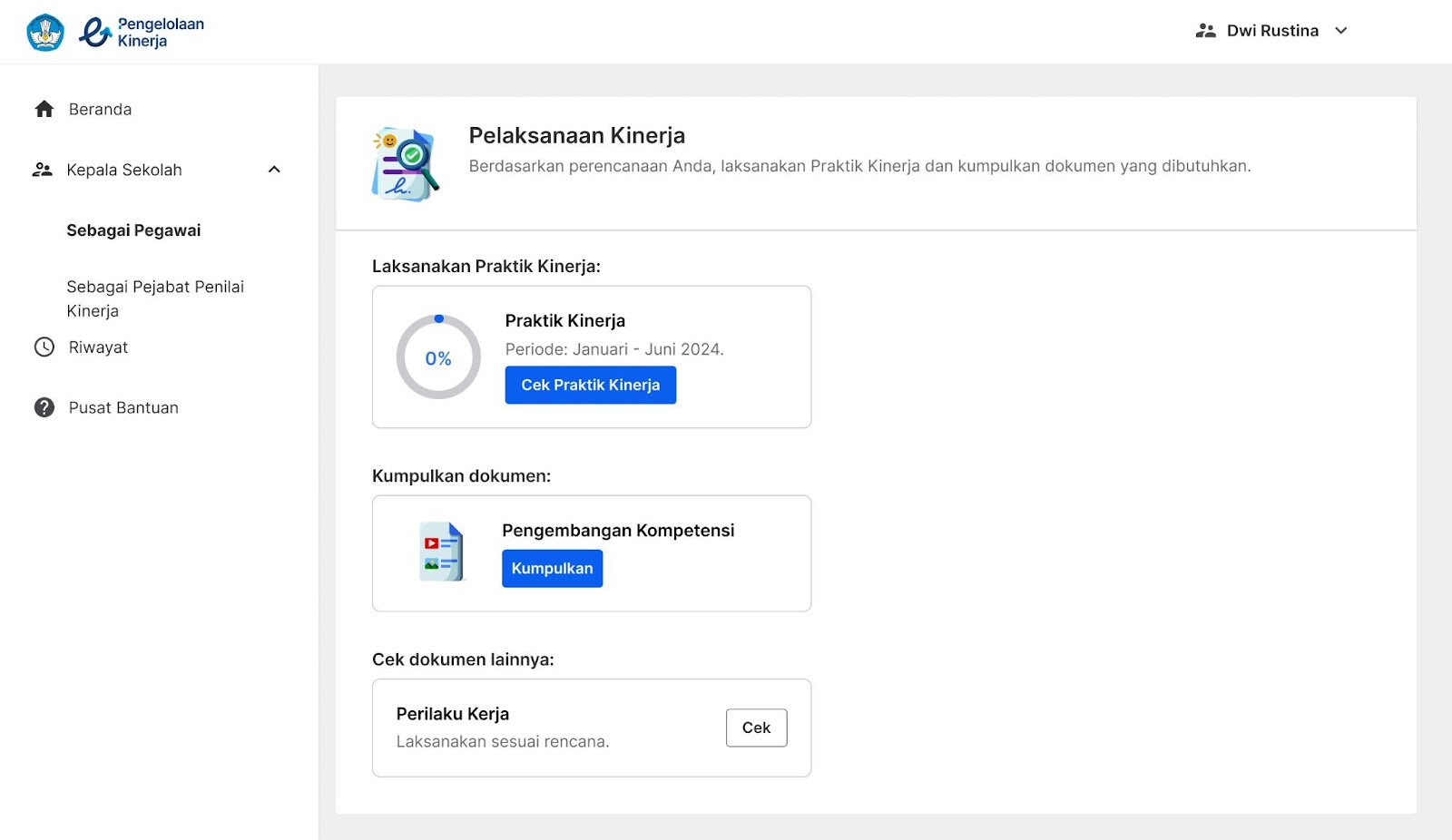Click the Kumpulkan button

coord(553,569)
